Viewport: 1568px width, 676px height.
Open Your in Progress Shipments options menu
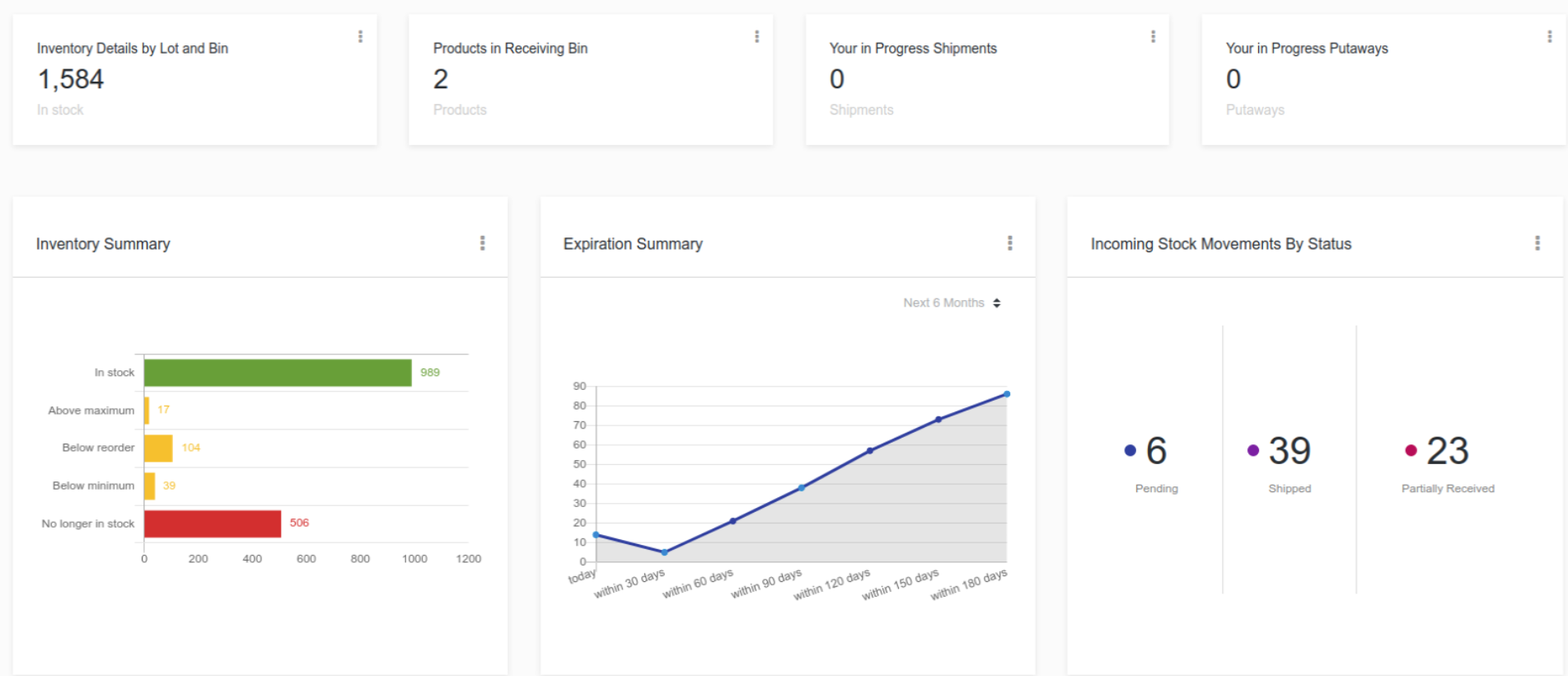(x=1153, y=36)
